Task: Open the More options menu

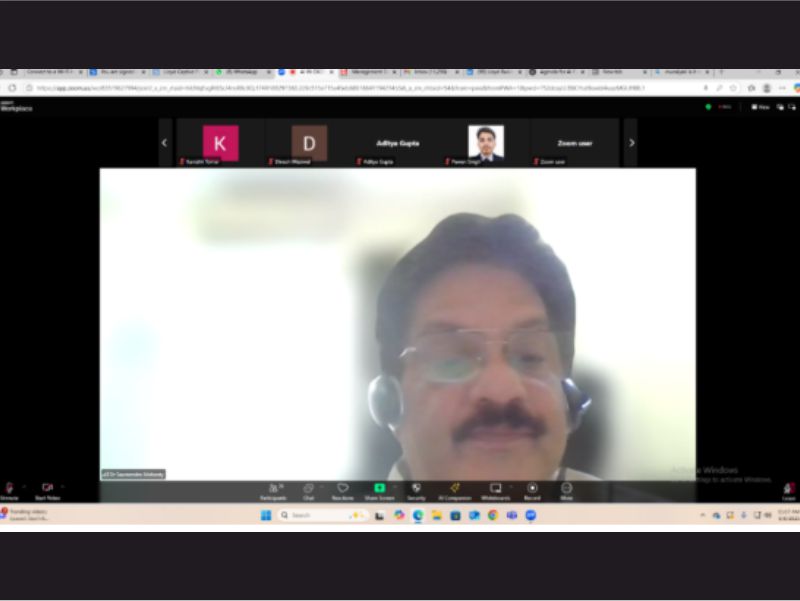Action: click(x=566, y=488)
